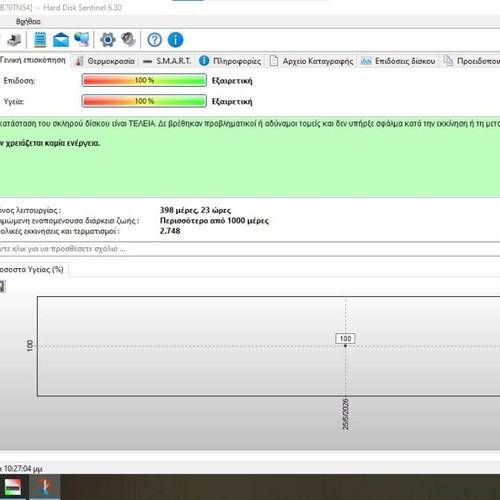This screenshot has height=500, width=500.
Task: Open the Αρχείο Καταγραφής tab
Action: pos(311,61)
